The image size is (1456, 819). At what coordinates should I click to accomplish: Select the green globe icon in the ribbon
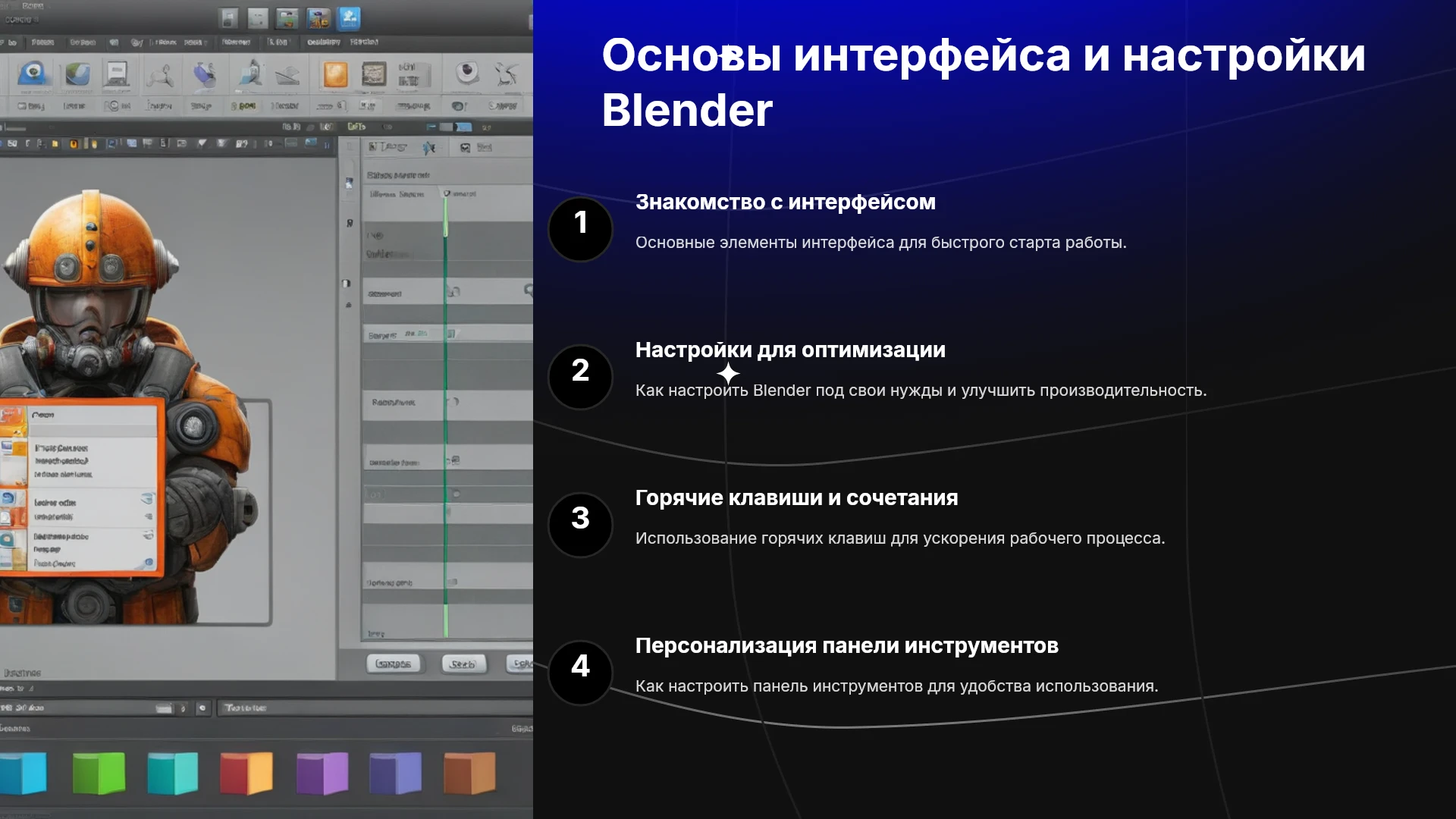pyautogui.click(x=77, y=74)
